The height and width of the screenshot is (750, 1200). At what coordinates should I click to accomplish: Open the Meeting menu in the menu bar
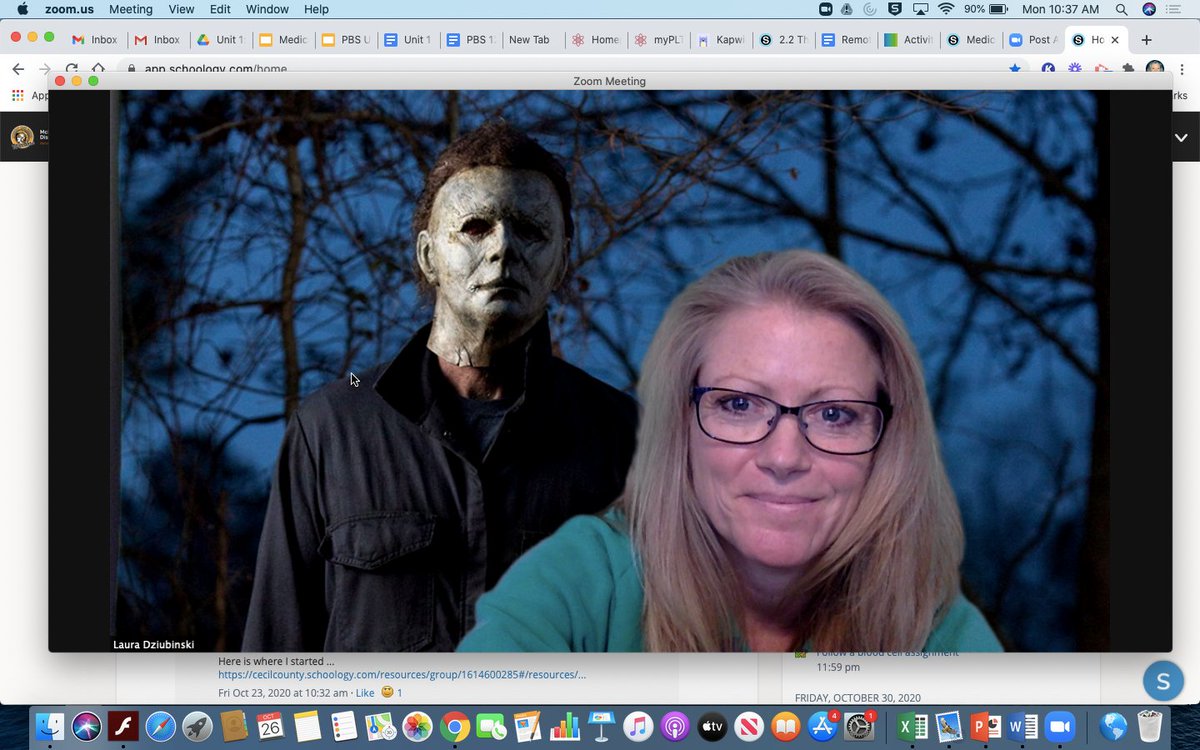pyautogui.click(x=131, y=9)
